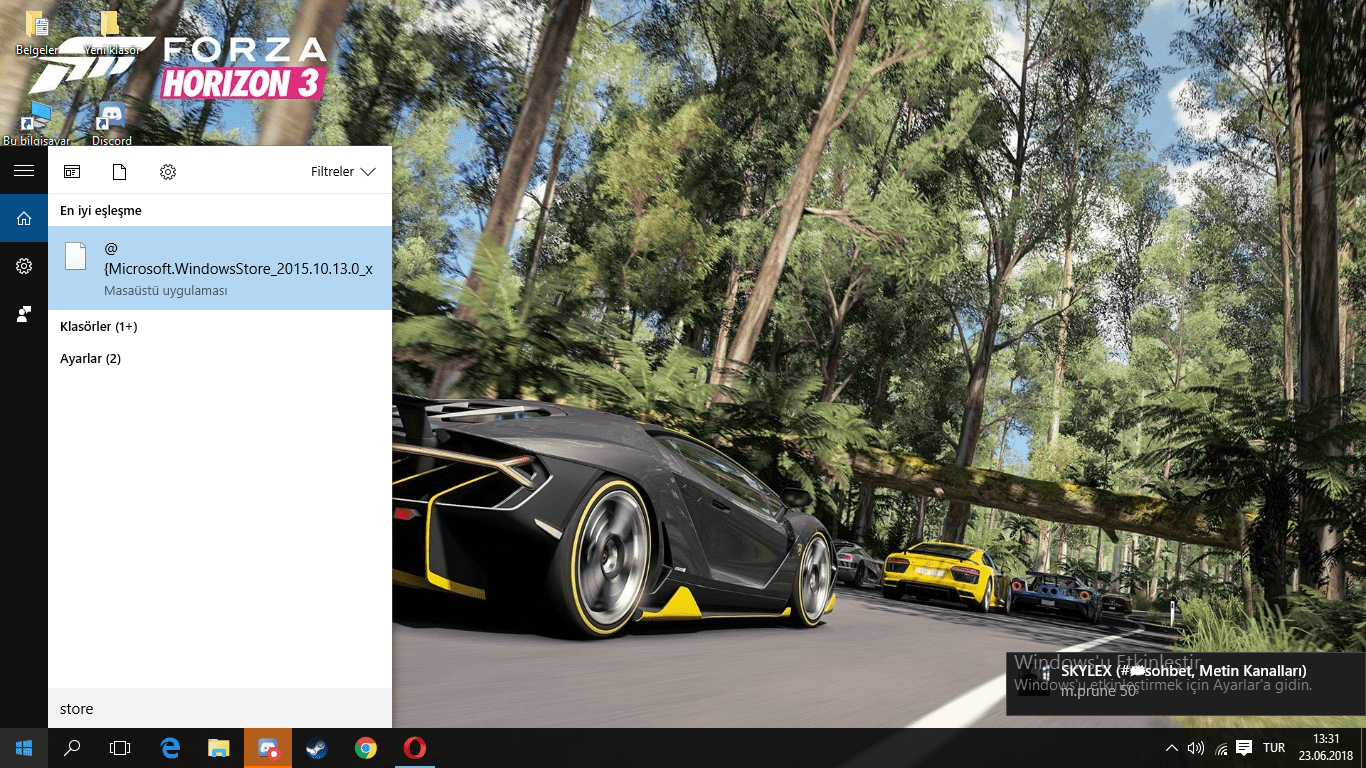
Task: Open the Action Center notifications icon
Action: tap(1244, 748)
